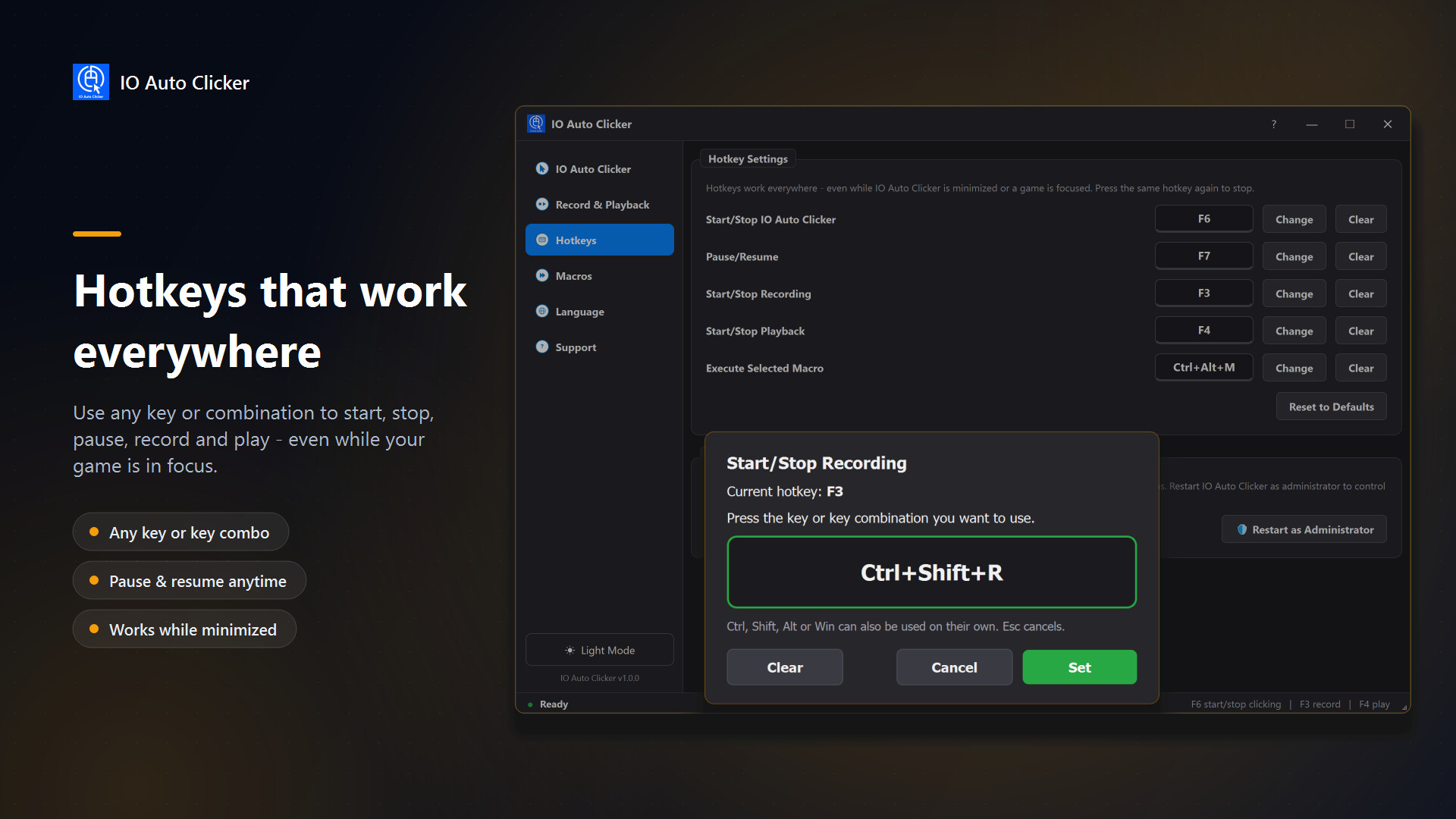Viewport: 1456px width, 819px height.
Task: Click the Ctrl+Shift+R capture box
Action: [931, 572]
